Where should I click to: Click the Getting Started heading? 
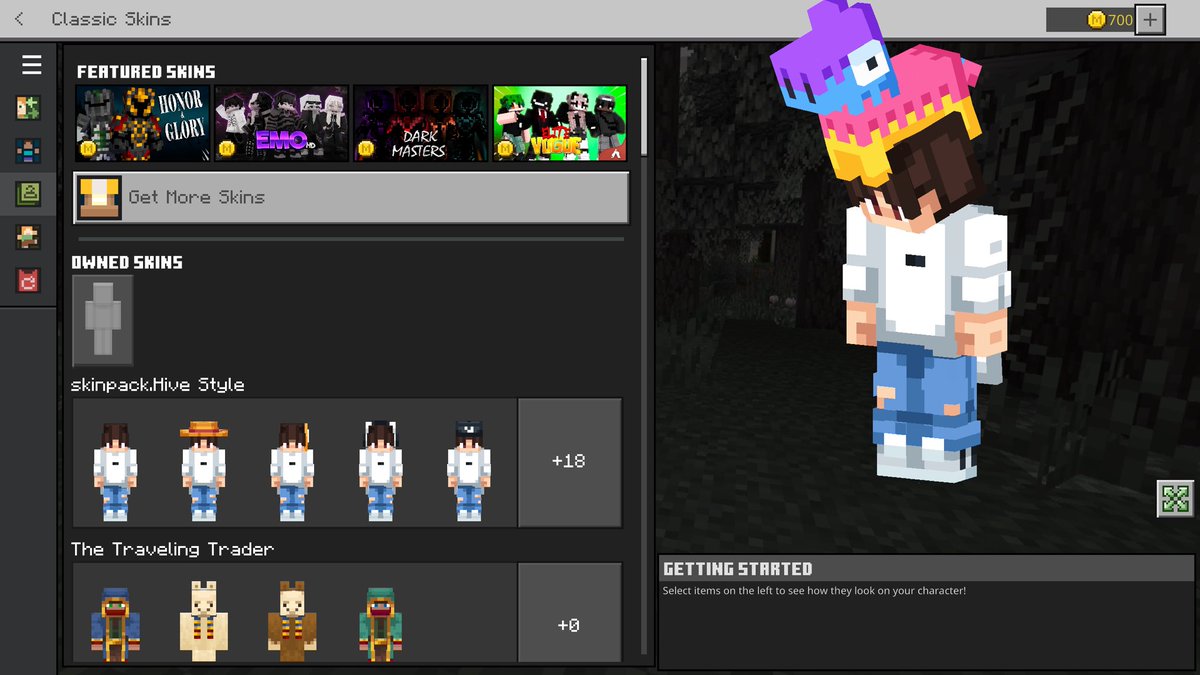738,569
